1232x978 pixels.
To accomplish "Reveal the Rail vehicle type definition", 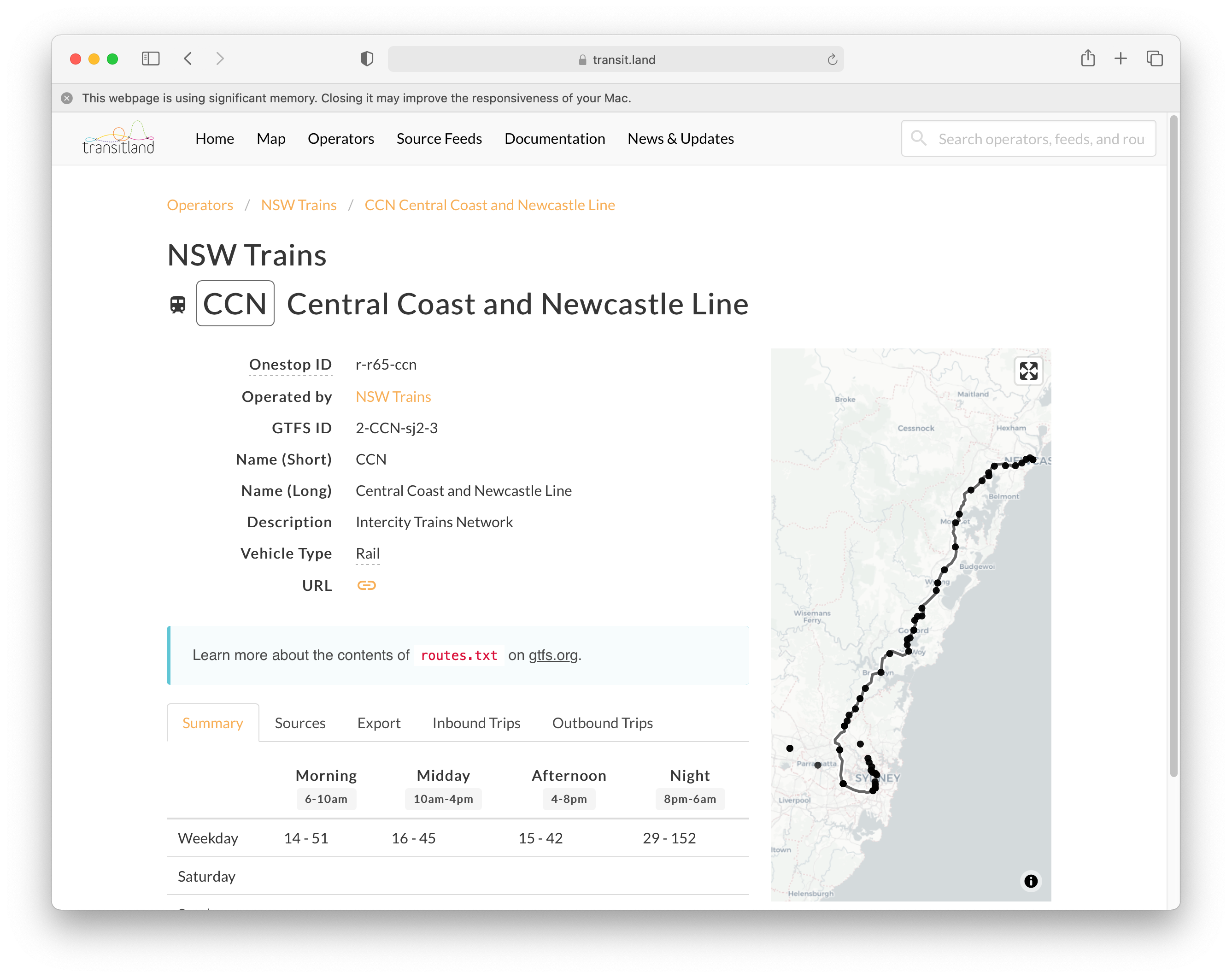I will pyautogui.click(x=367, y=554).
